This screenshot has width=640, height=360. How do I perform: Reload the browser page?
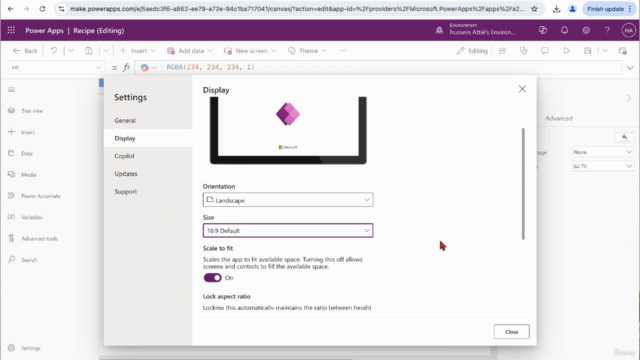click(42, 9)
